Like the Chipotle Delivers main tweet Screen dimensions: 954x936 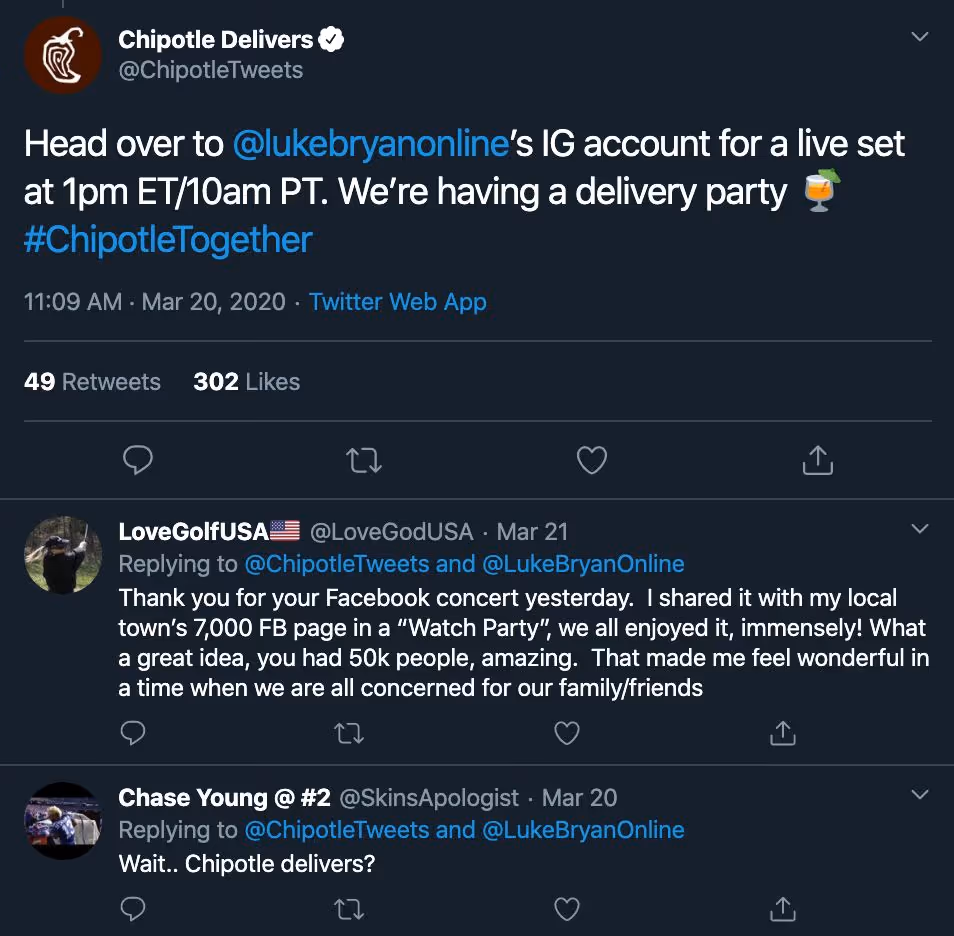(591, 459)
